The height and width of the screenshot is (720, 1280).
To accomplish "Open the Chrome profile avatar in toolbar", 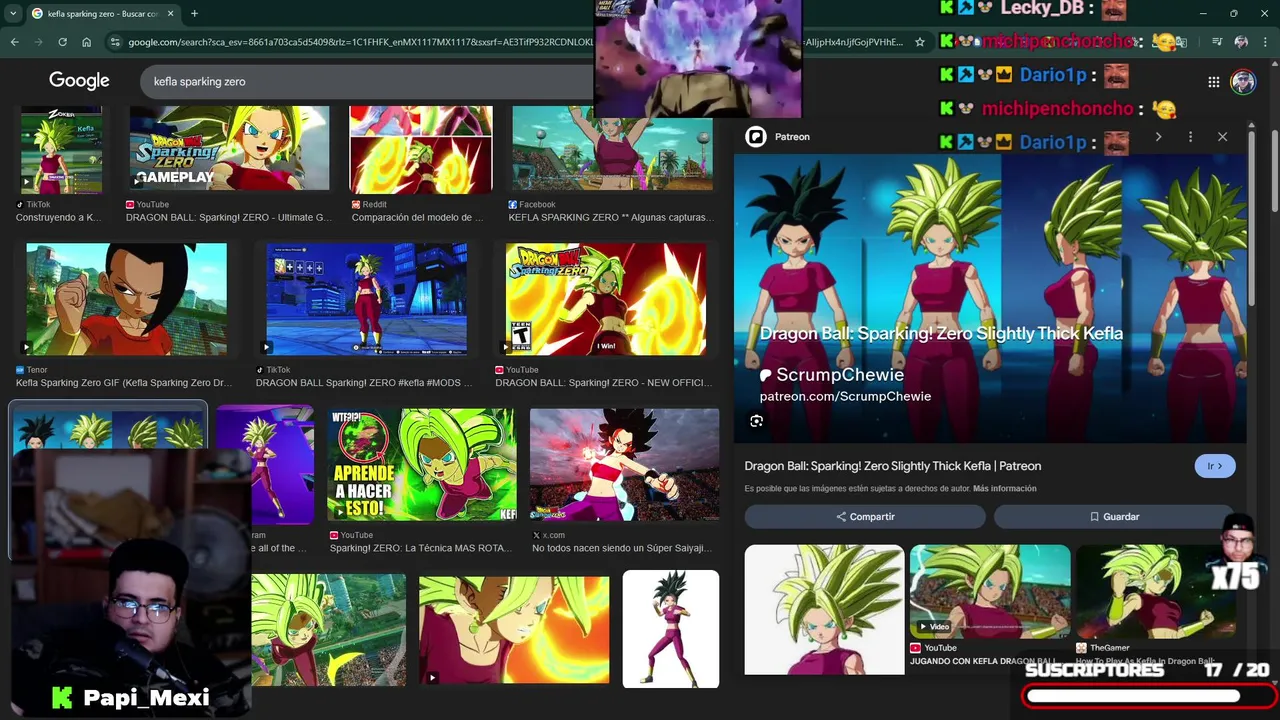I will [1241, 42].
